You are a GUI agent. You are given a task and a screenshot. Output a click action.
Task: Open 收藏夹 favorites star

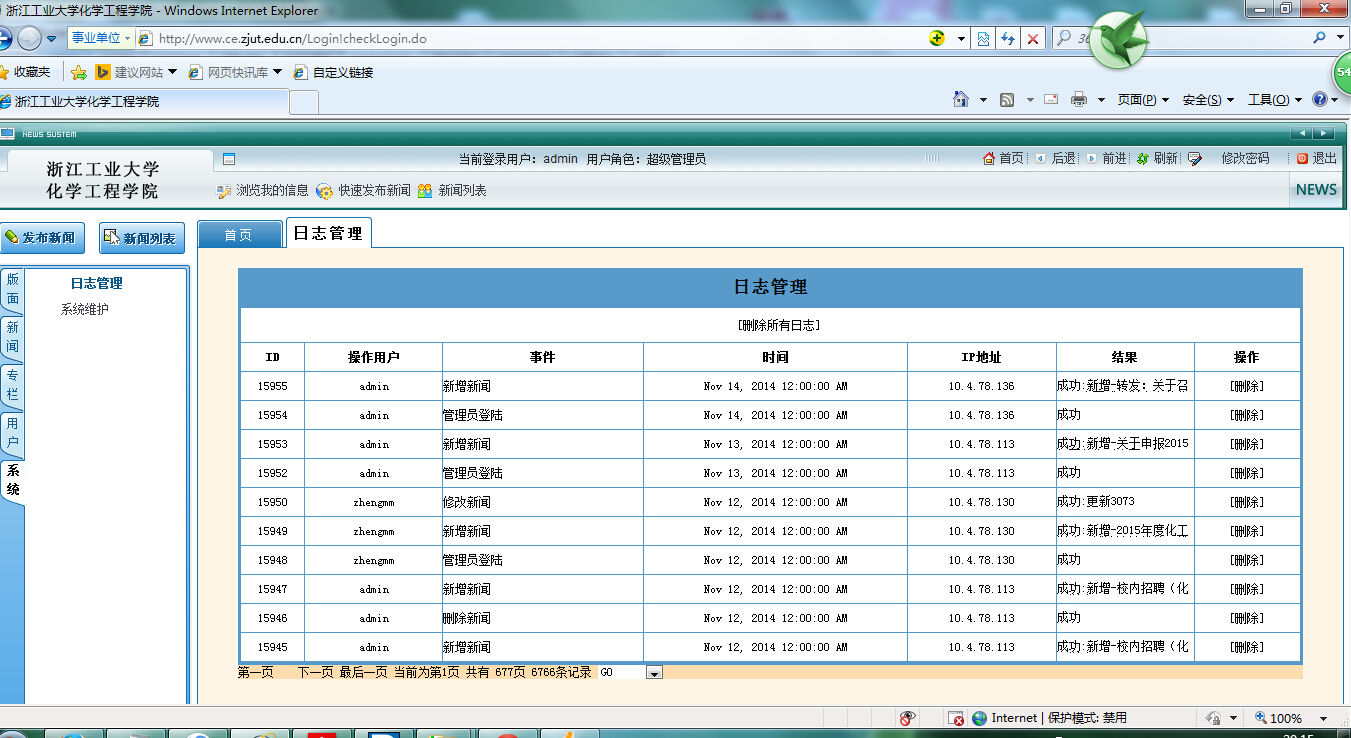(25, 72)
